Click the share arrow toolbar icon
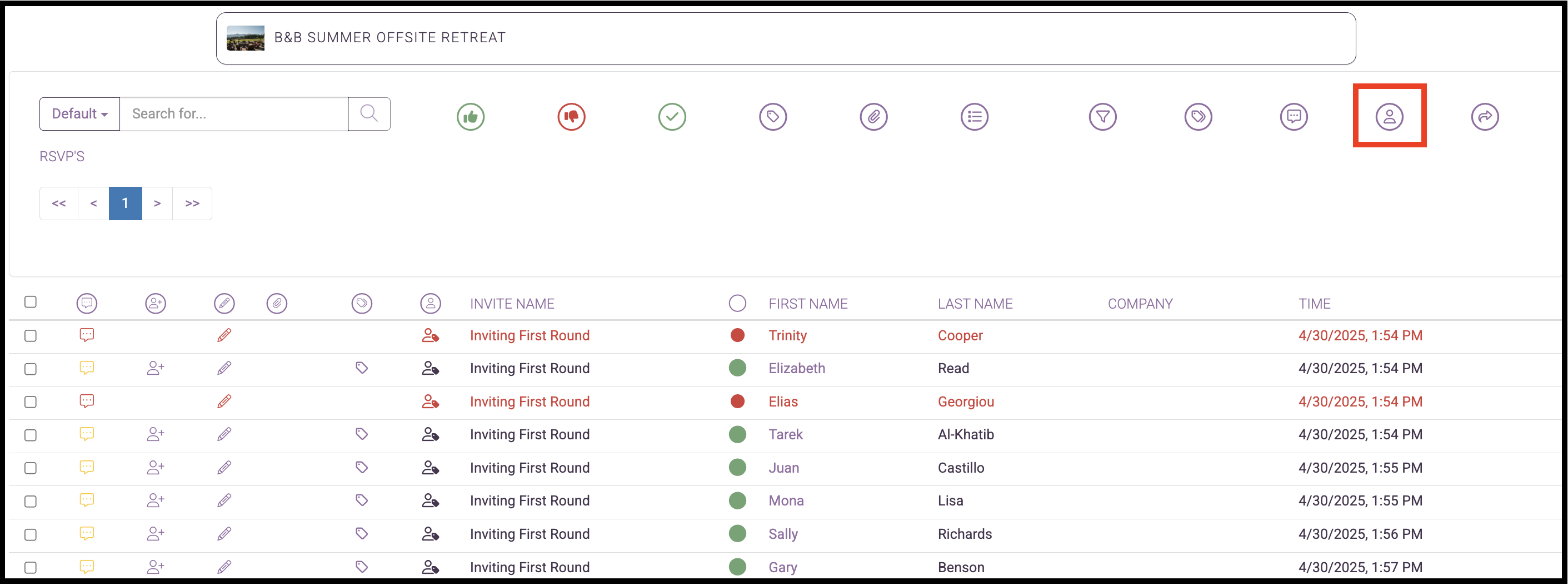 [1485, 116]
